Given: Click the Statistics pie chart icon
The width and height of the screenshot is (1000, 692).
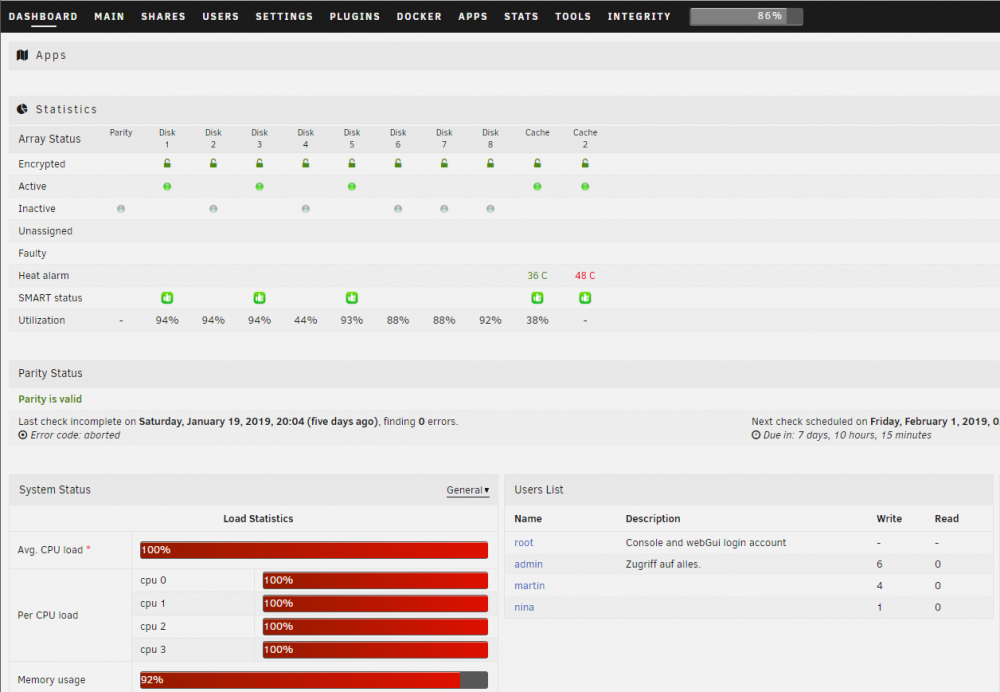Looking at the screenshot, I should coord(22,109).
